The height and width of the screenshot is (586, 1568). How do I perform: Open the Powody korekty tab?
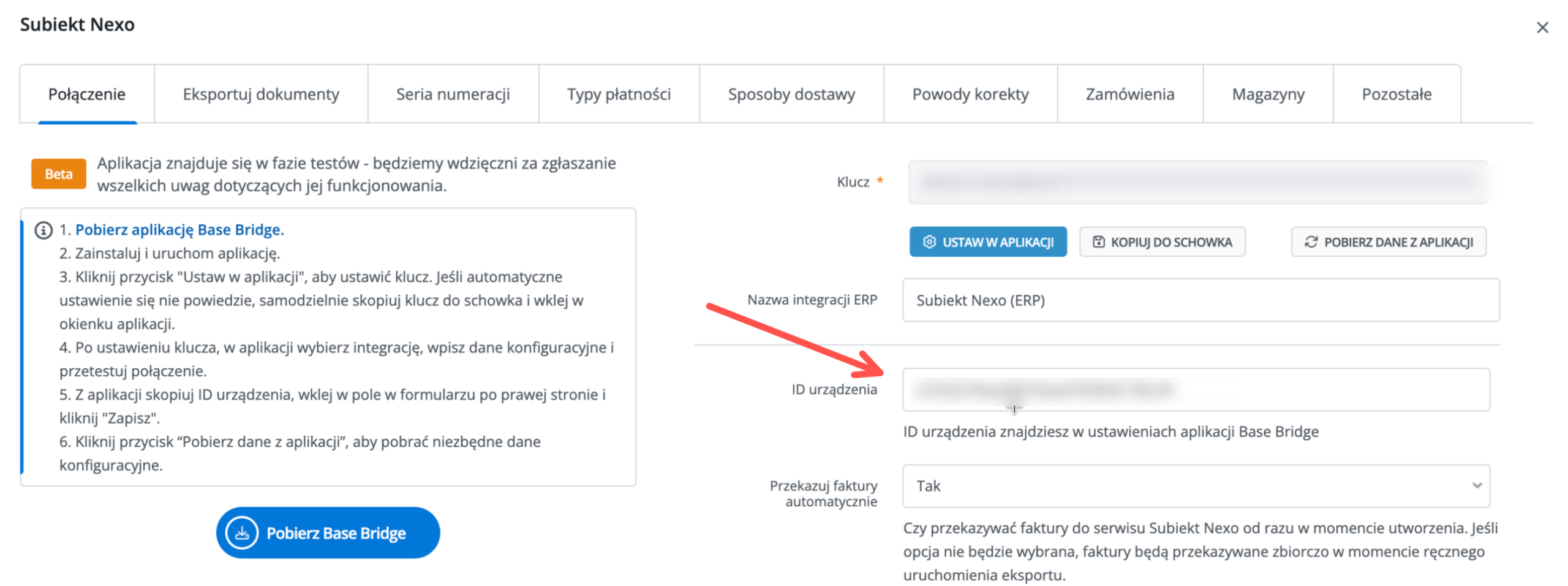970,94
